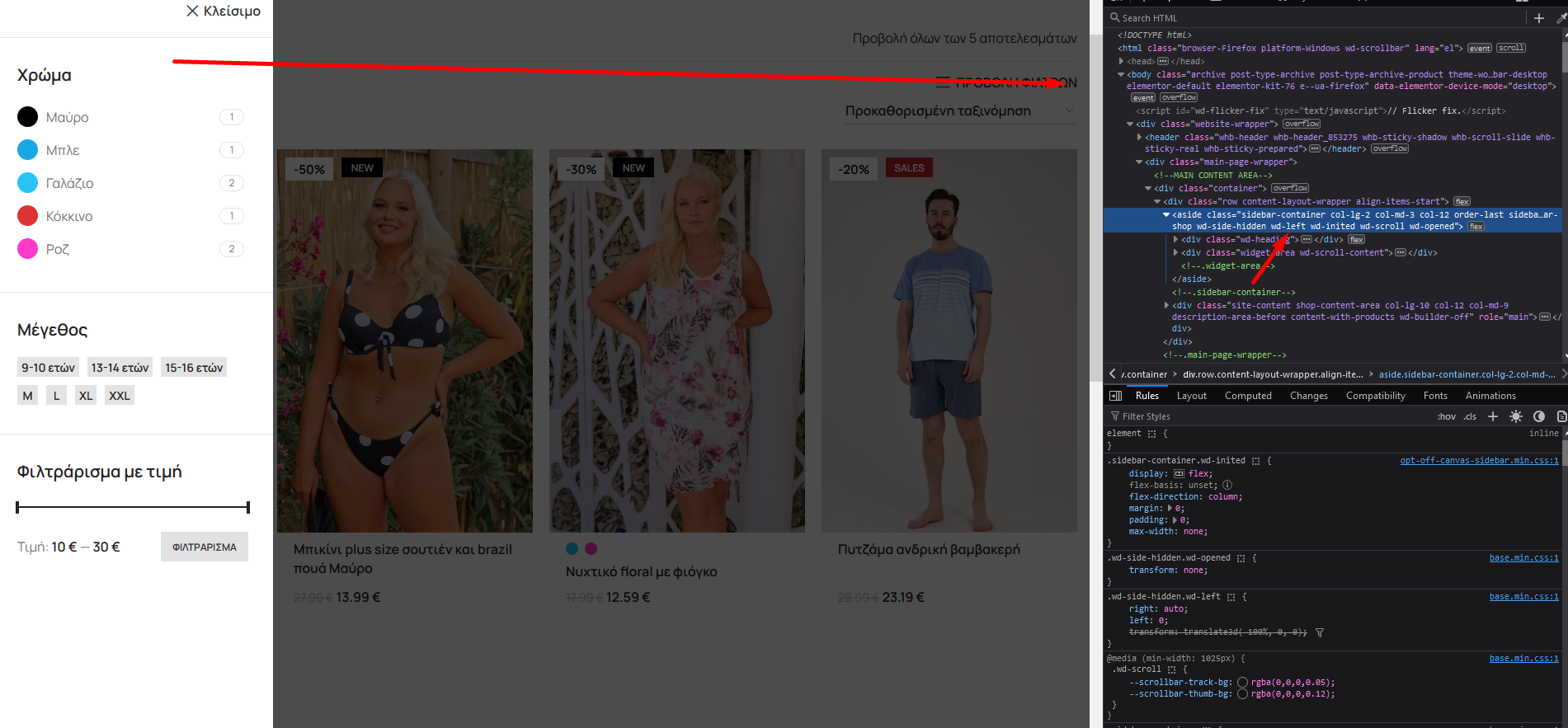The height and width of the screenshot is (728, 1568).
Task: Click overflow badge on website-wrapper div
Action: tap(1302, 124)
